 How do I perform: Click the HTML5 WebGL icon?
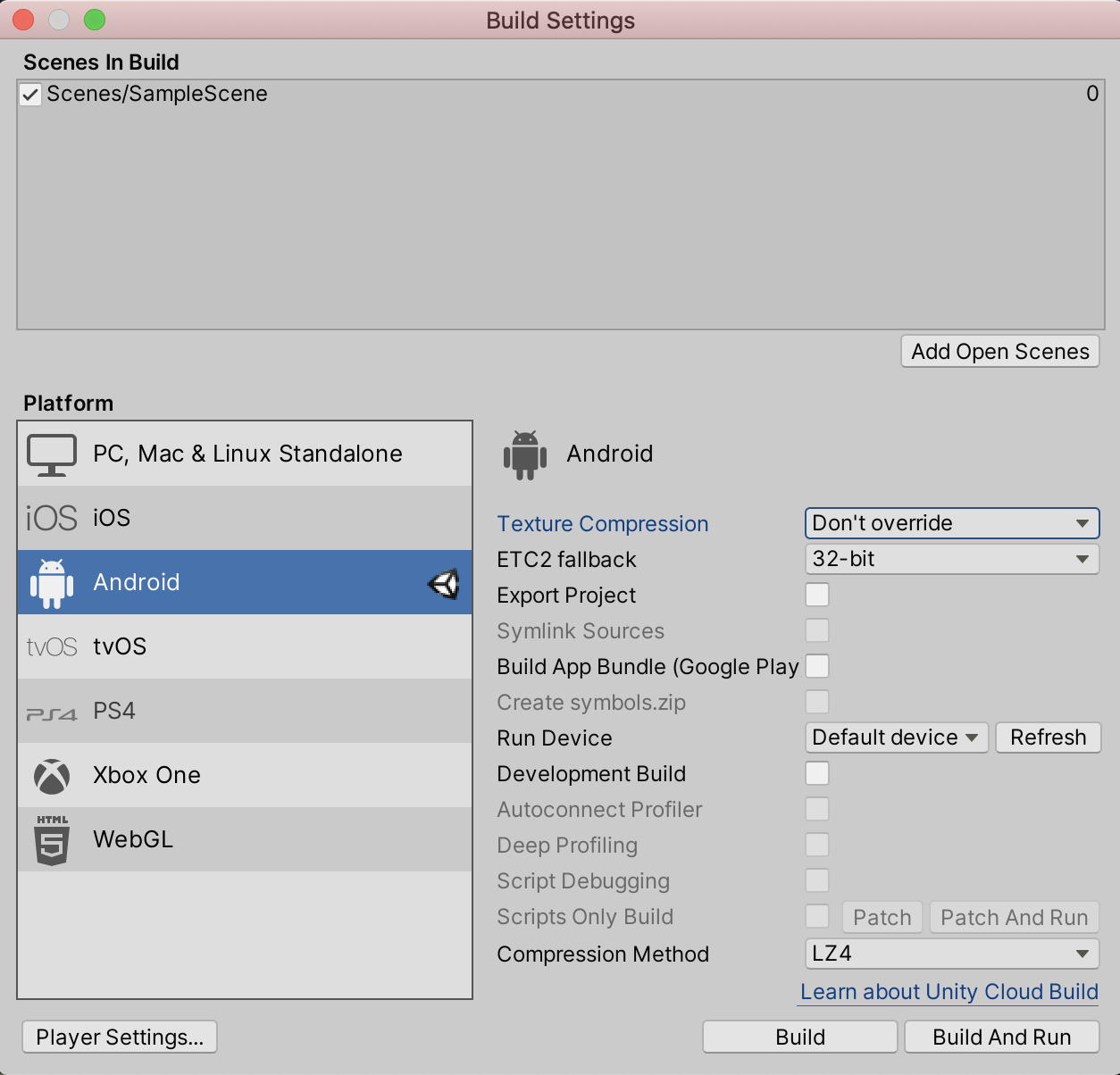(52, 839)
